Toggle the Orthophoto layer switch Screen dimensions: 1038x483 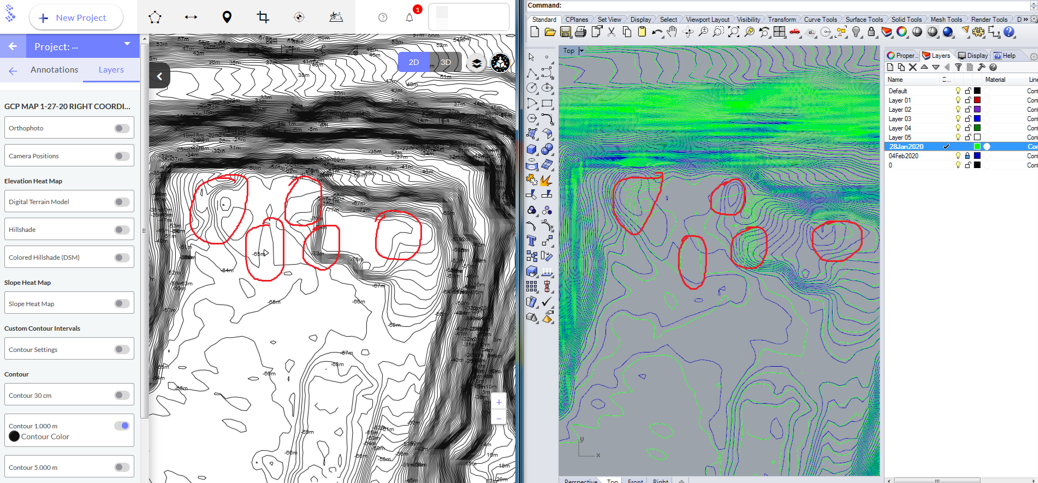tap(122, 128)
